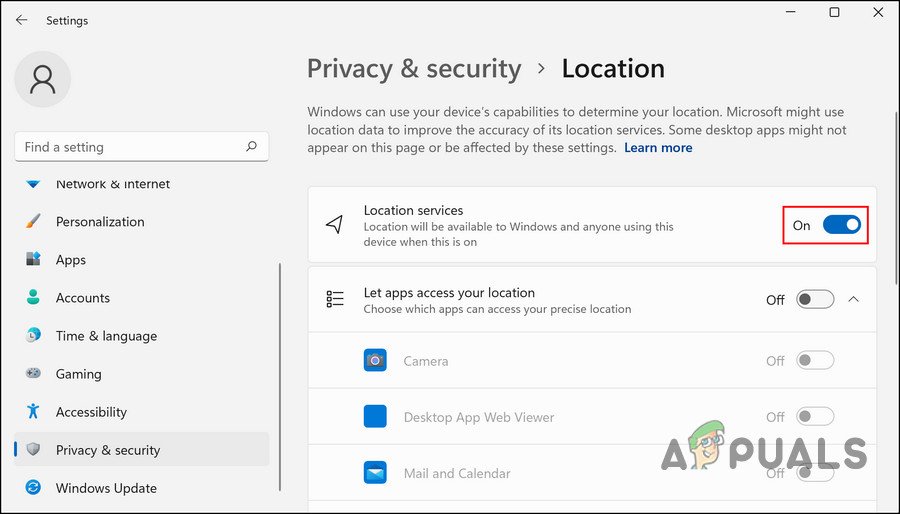900x514 pixels.
Task: Select Windows Update in sidebar
Action: 142,488
